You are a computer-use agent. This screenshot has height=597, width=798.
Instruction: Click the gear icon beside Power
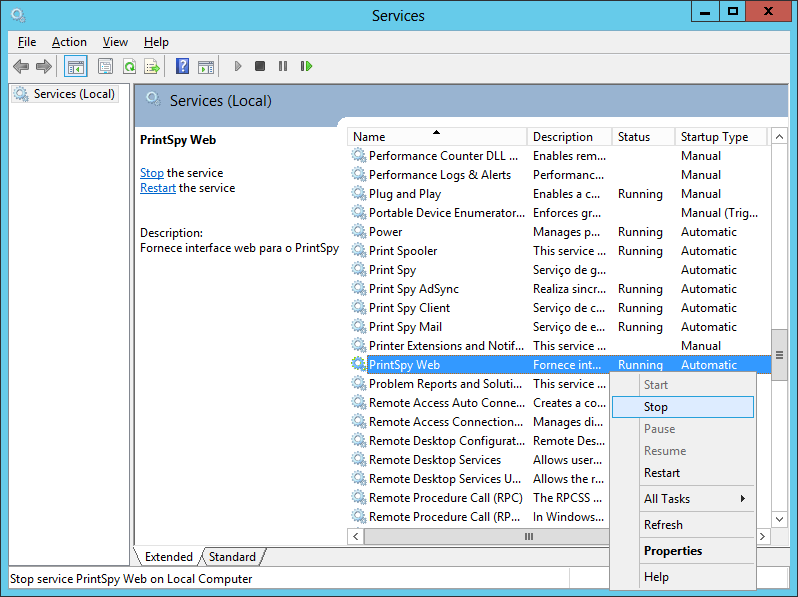(359, 232)
